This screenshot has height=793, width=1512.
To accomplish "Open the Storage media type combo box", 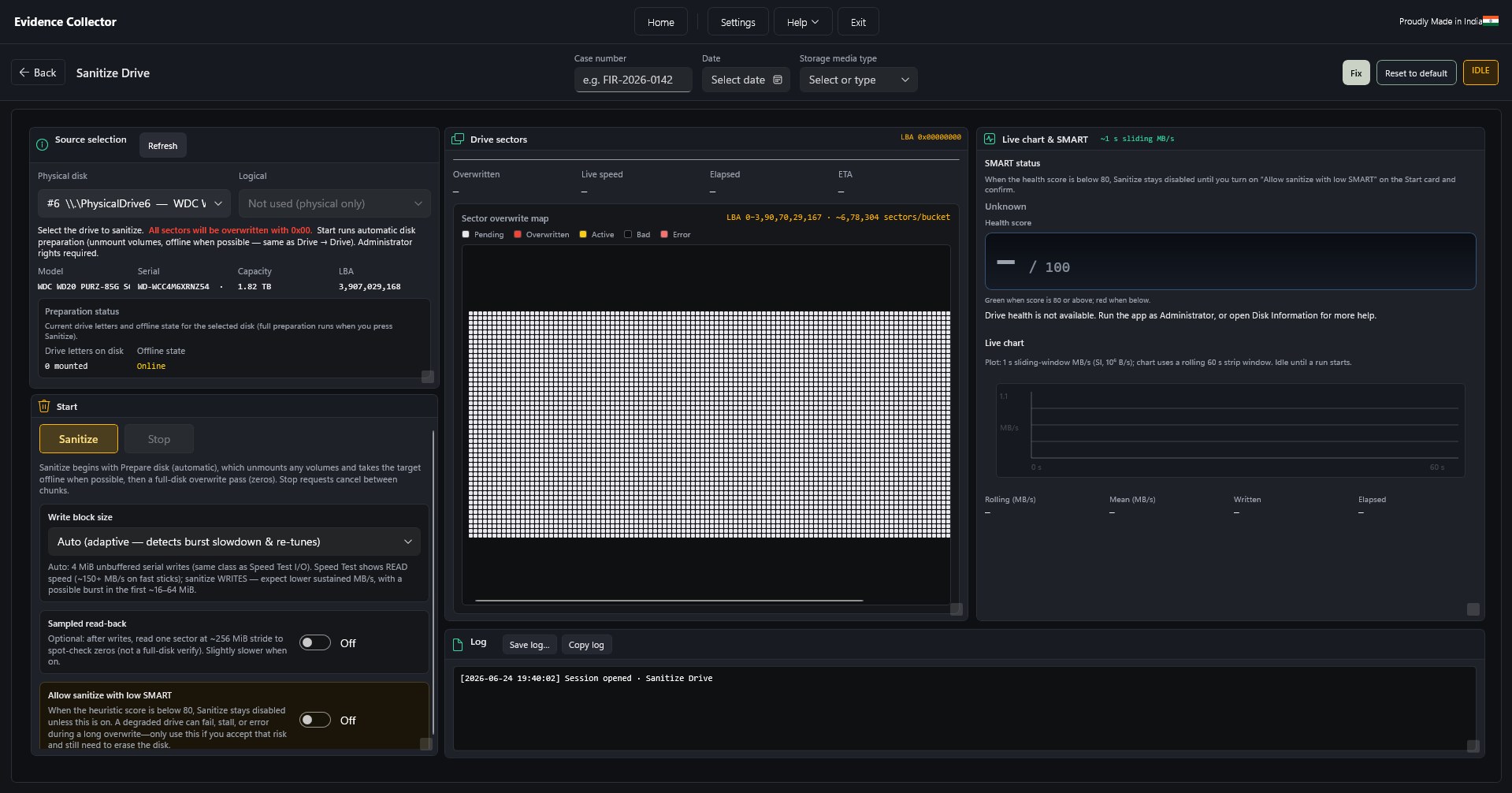I will (x=858, y=80).
